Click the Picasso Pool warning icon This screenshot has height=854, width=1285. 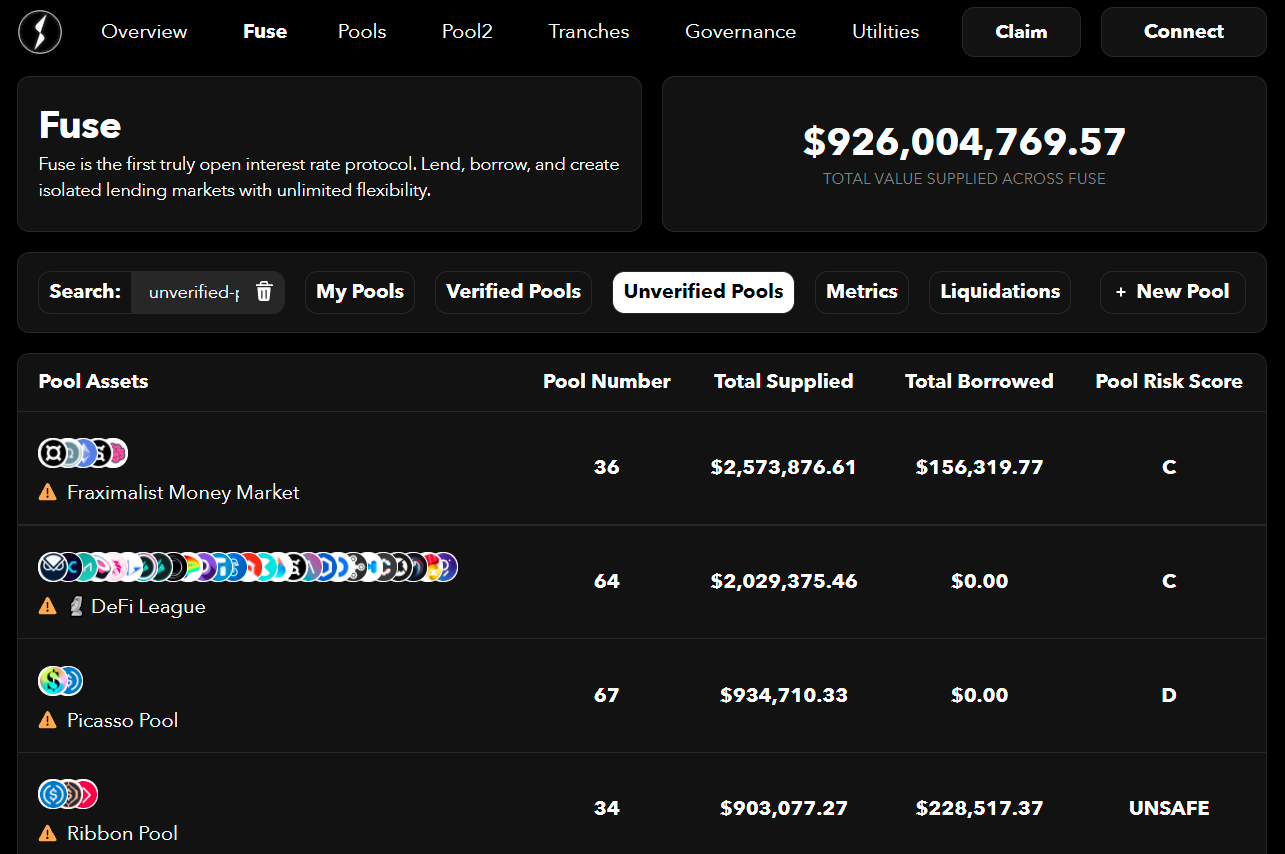pyautogui.click(x=47, y=720)
